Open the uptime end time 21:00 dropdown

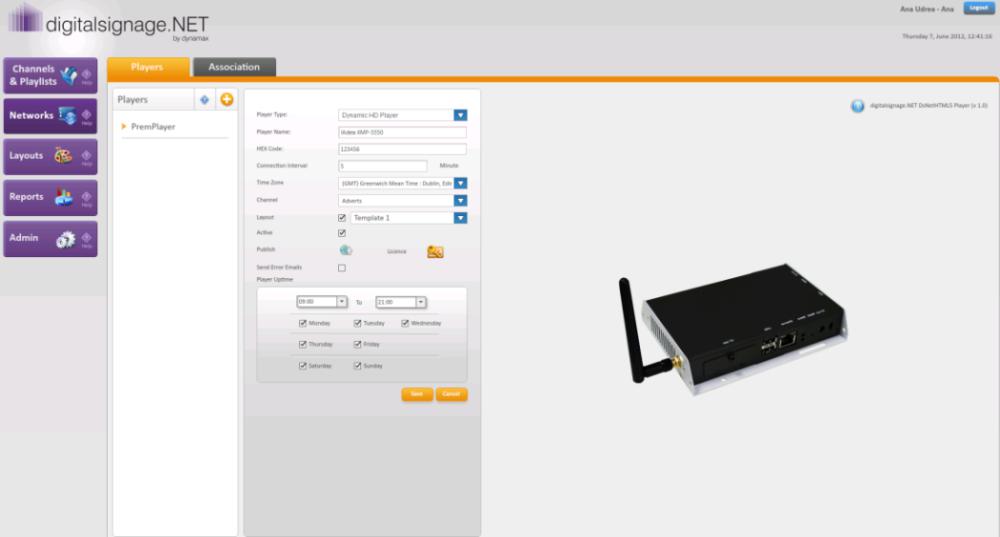coord(421,302)
